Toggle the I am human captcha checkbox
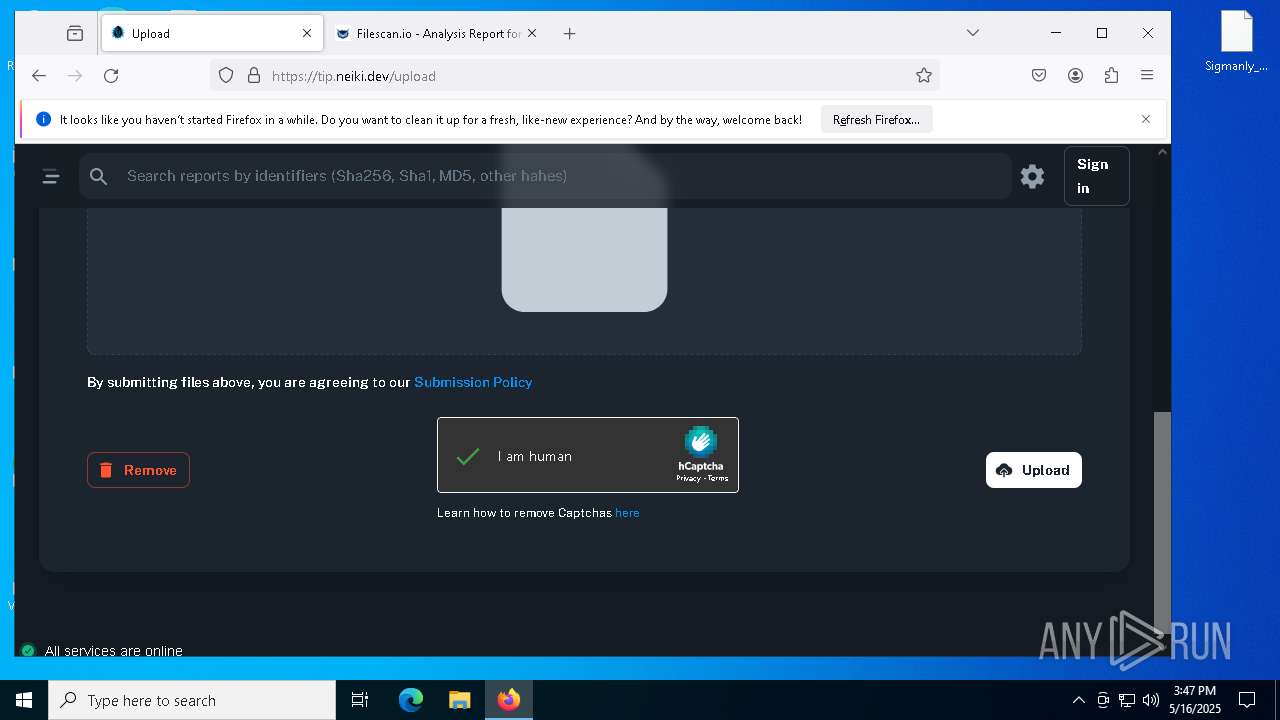 tap(468, 456)
